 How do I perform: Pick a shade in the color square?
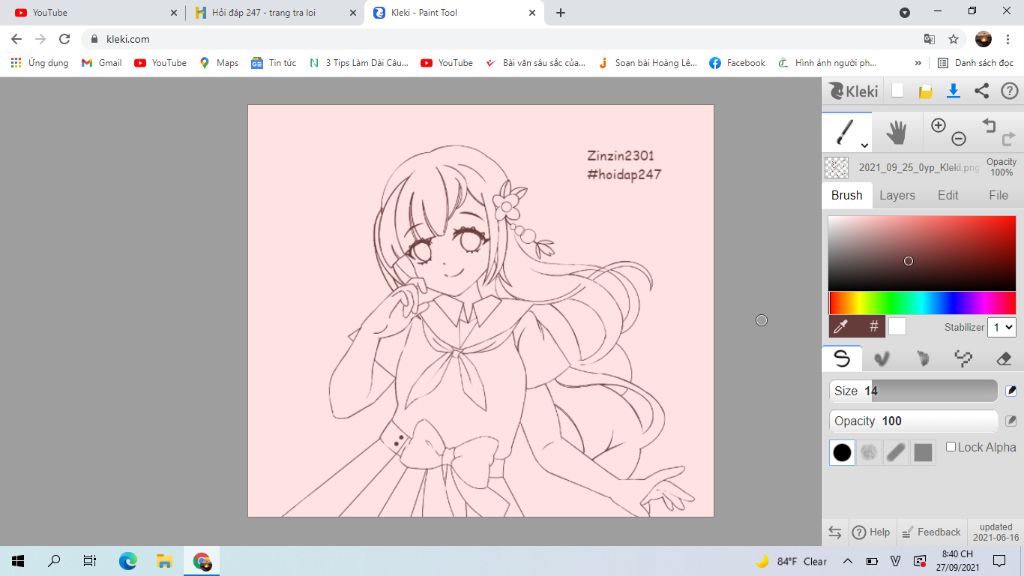click(922, 253)
